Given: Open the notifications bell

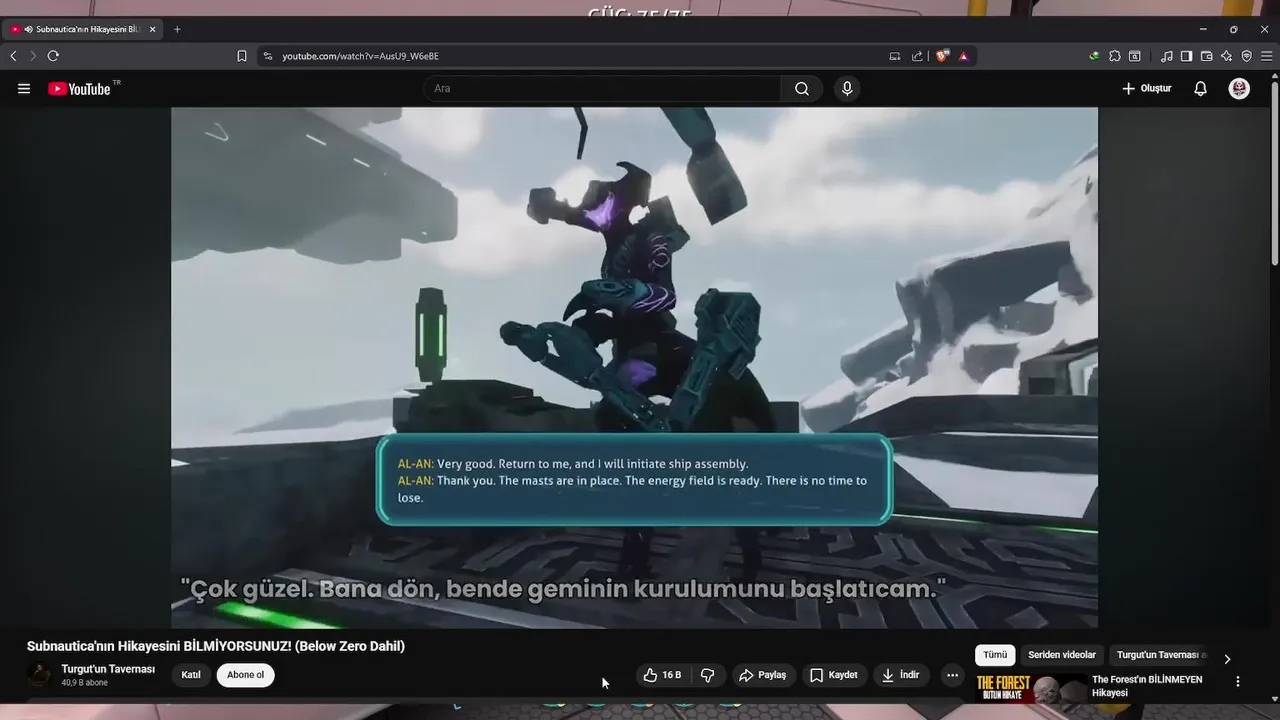Looking at the screenshot, I should [x=1200, y=89].
